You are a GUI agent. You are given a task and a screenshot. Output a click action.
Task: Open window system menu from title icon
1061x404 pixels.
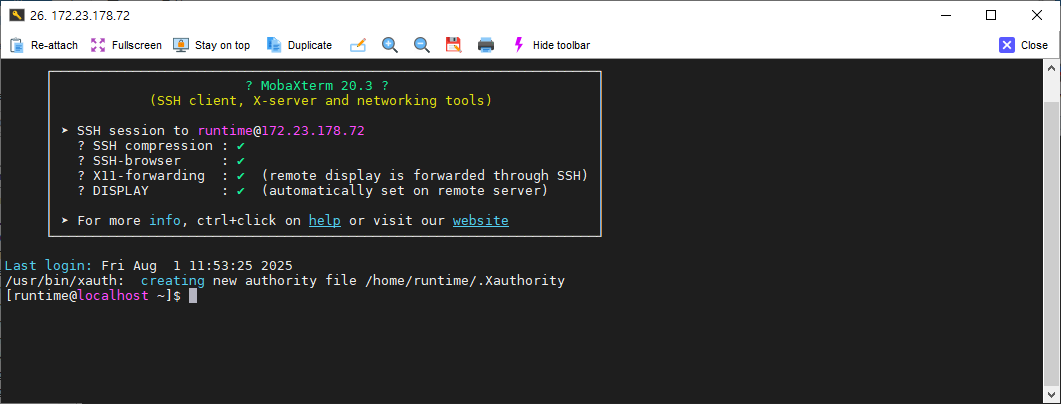pos(16,15)
